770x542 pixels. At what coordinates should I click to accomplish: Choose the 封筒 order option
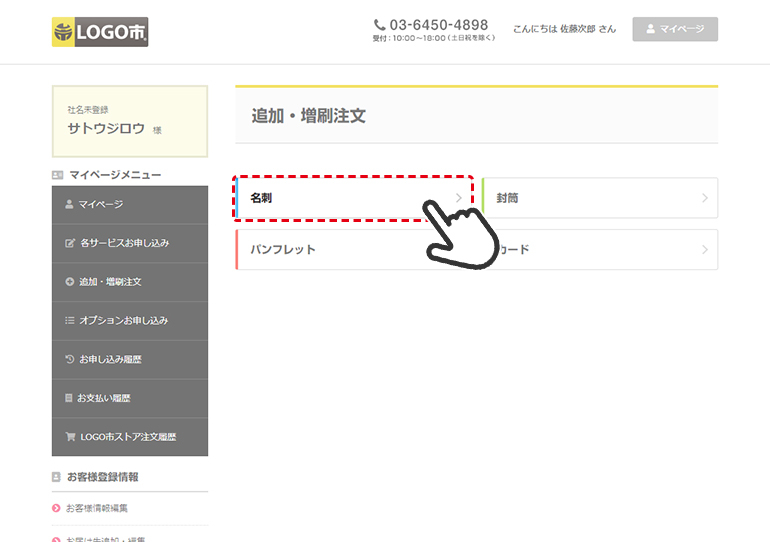point(600,198)
